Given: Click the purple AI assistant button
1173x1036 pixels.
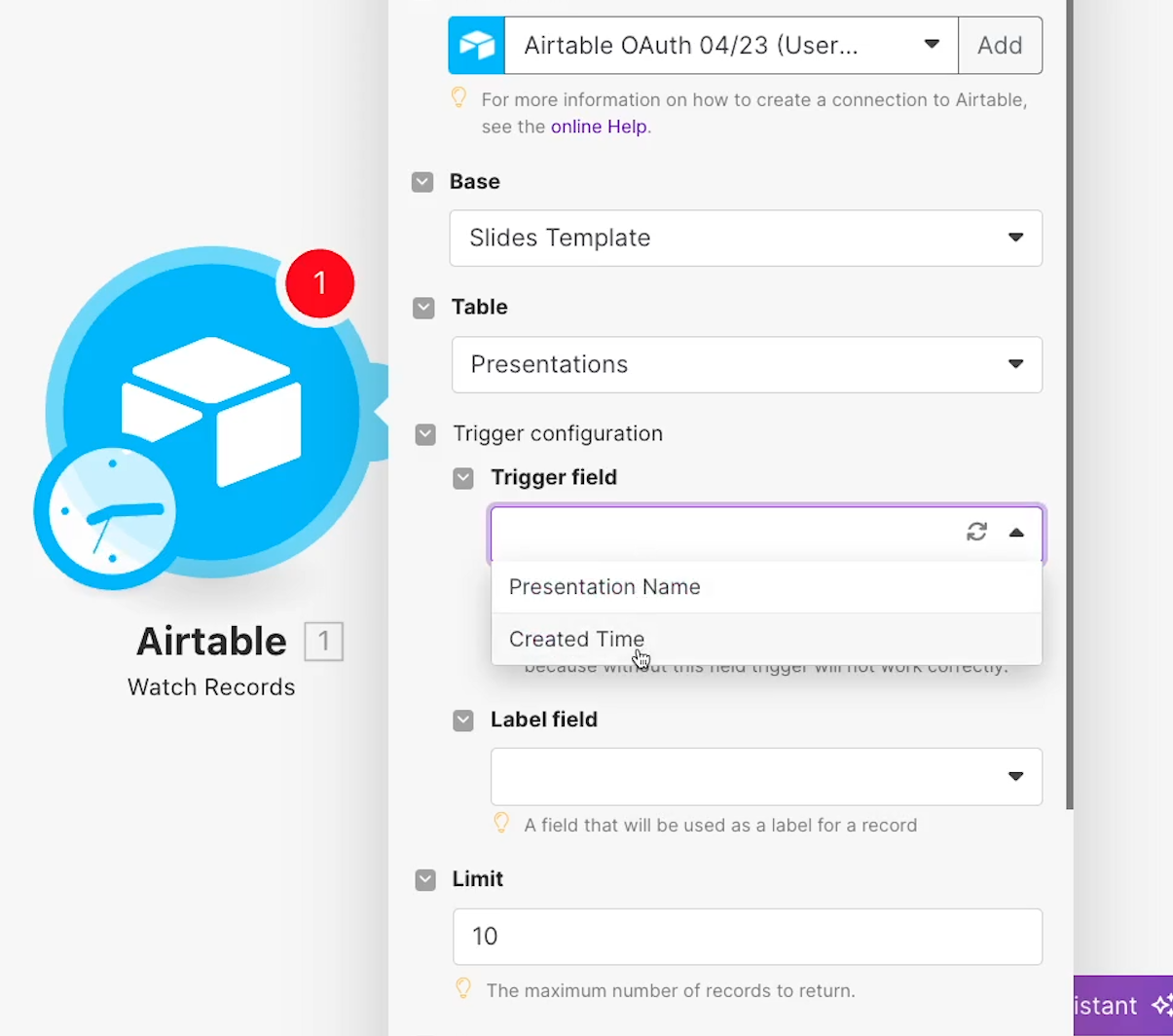Looking at the screenshot, I should click(1123, 1006).
